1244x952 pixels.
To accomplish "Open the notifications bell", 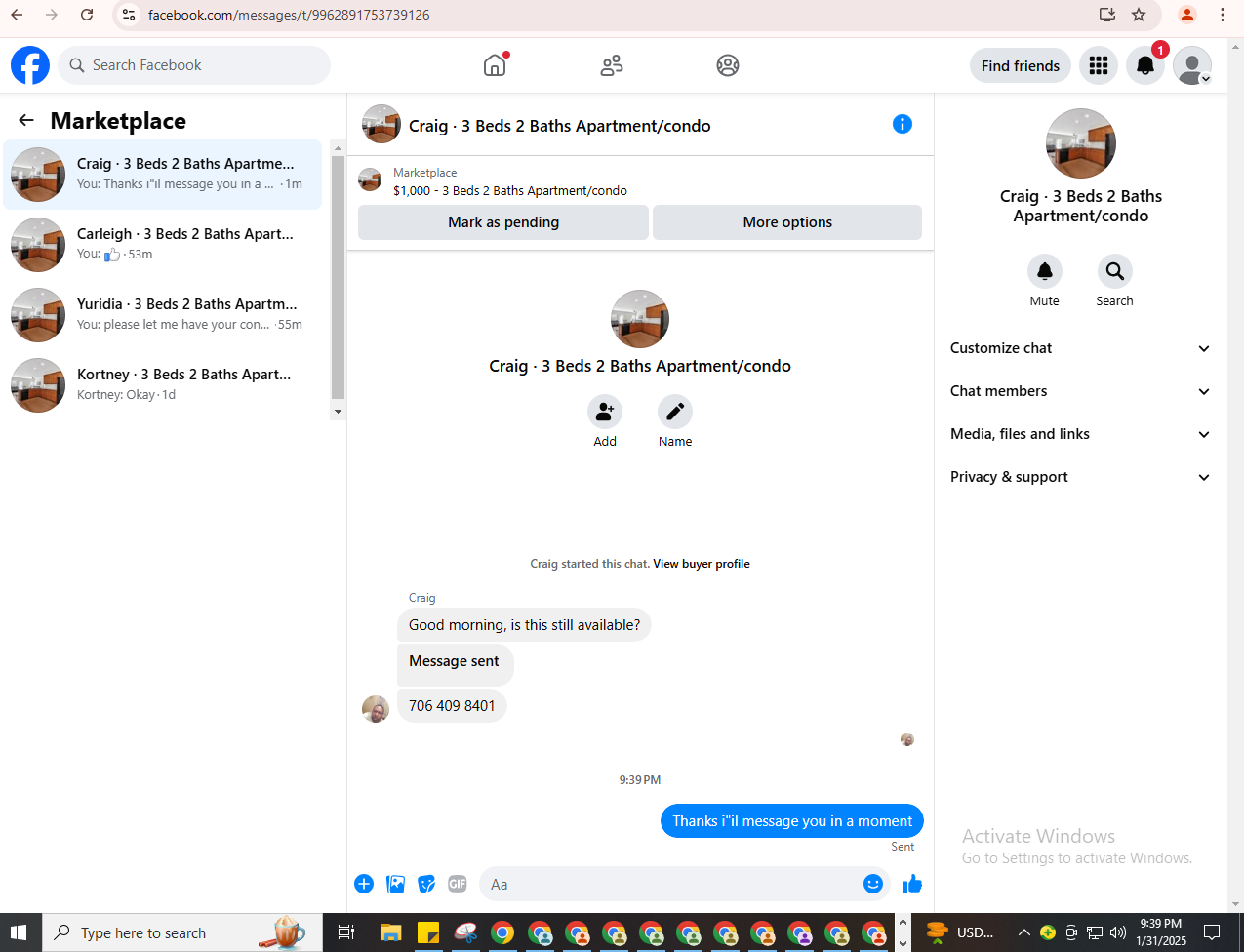I will pos(1145,65).
